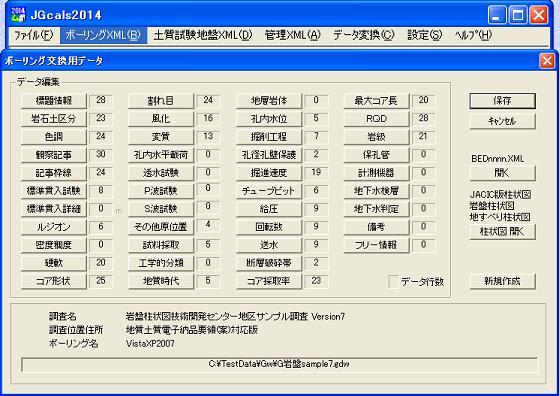Click the 新規作成 button
The height and width of the screenshot is (396, 560).
(502, 281)
